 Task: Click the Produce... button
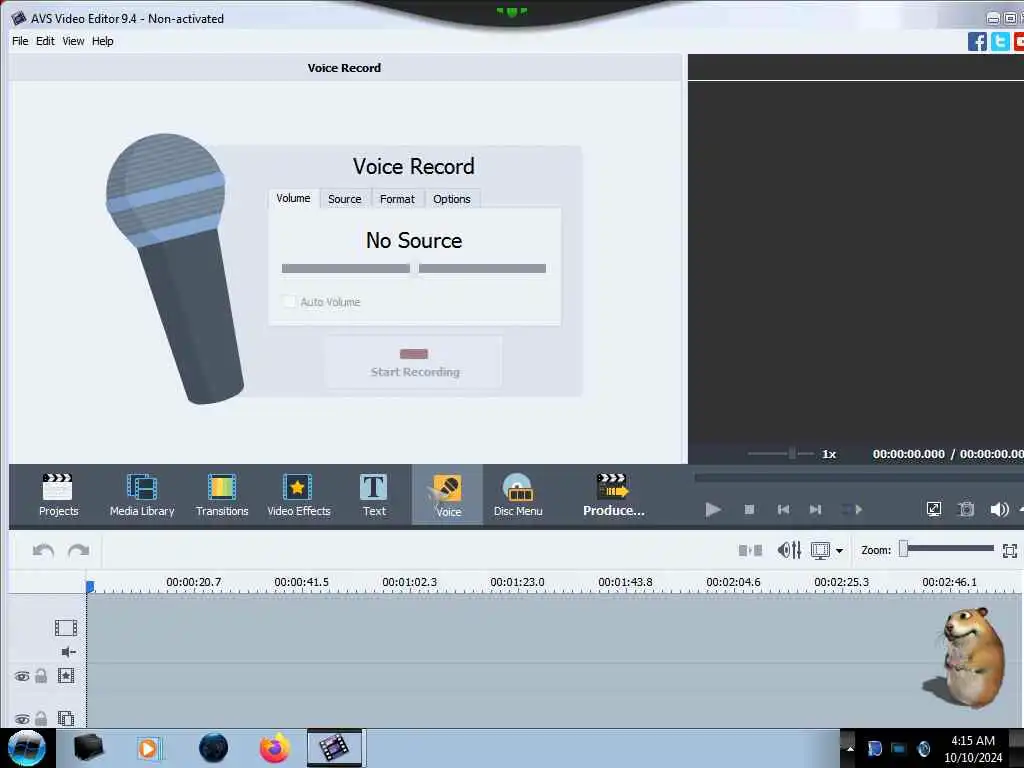[x=613, y=495]
